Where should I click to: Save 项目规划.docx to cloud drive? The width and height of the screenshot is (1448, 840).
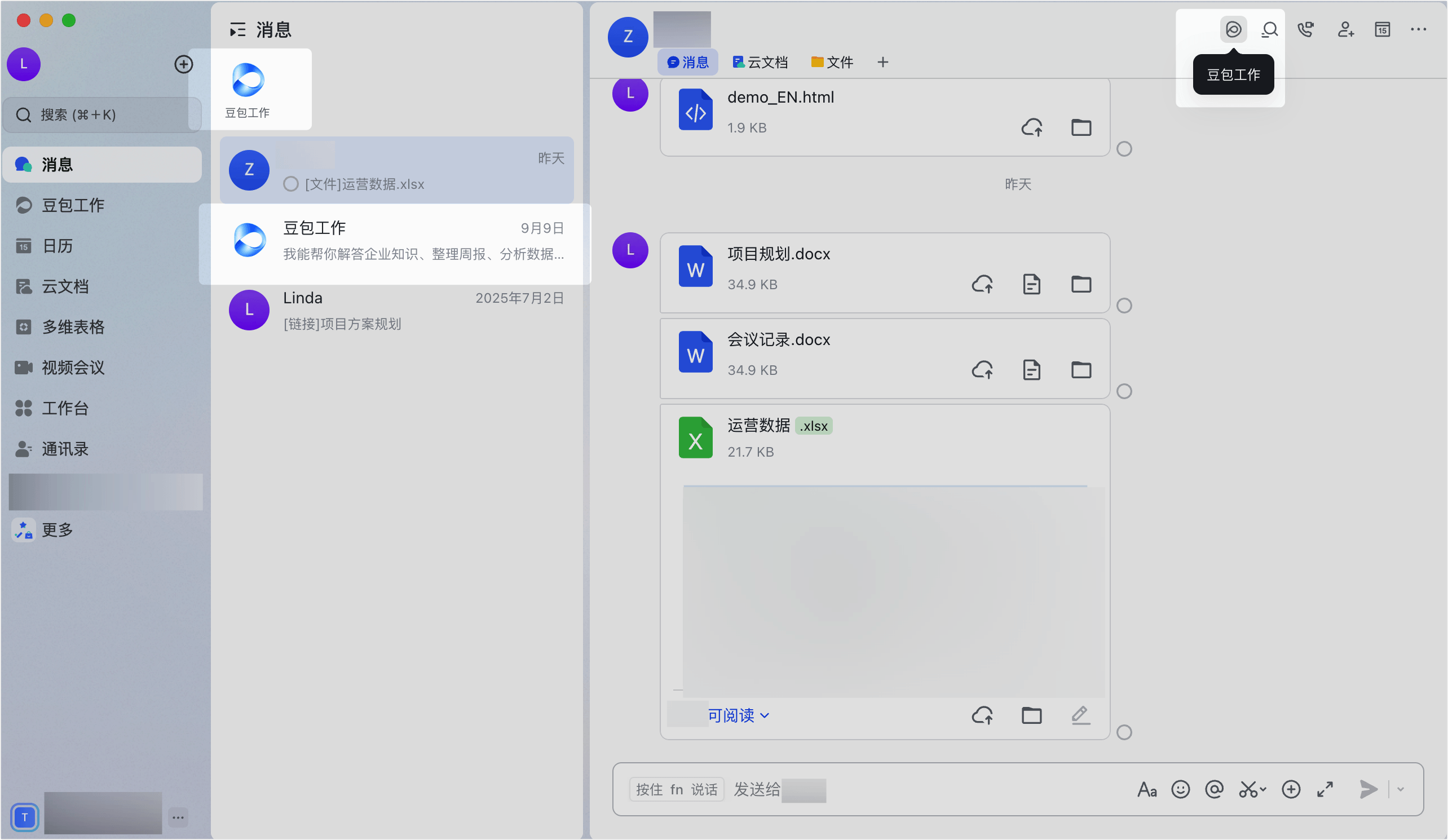click(983, 284)
